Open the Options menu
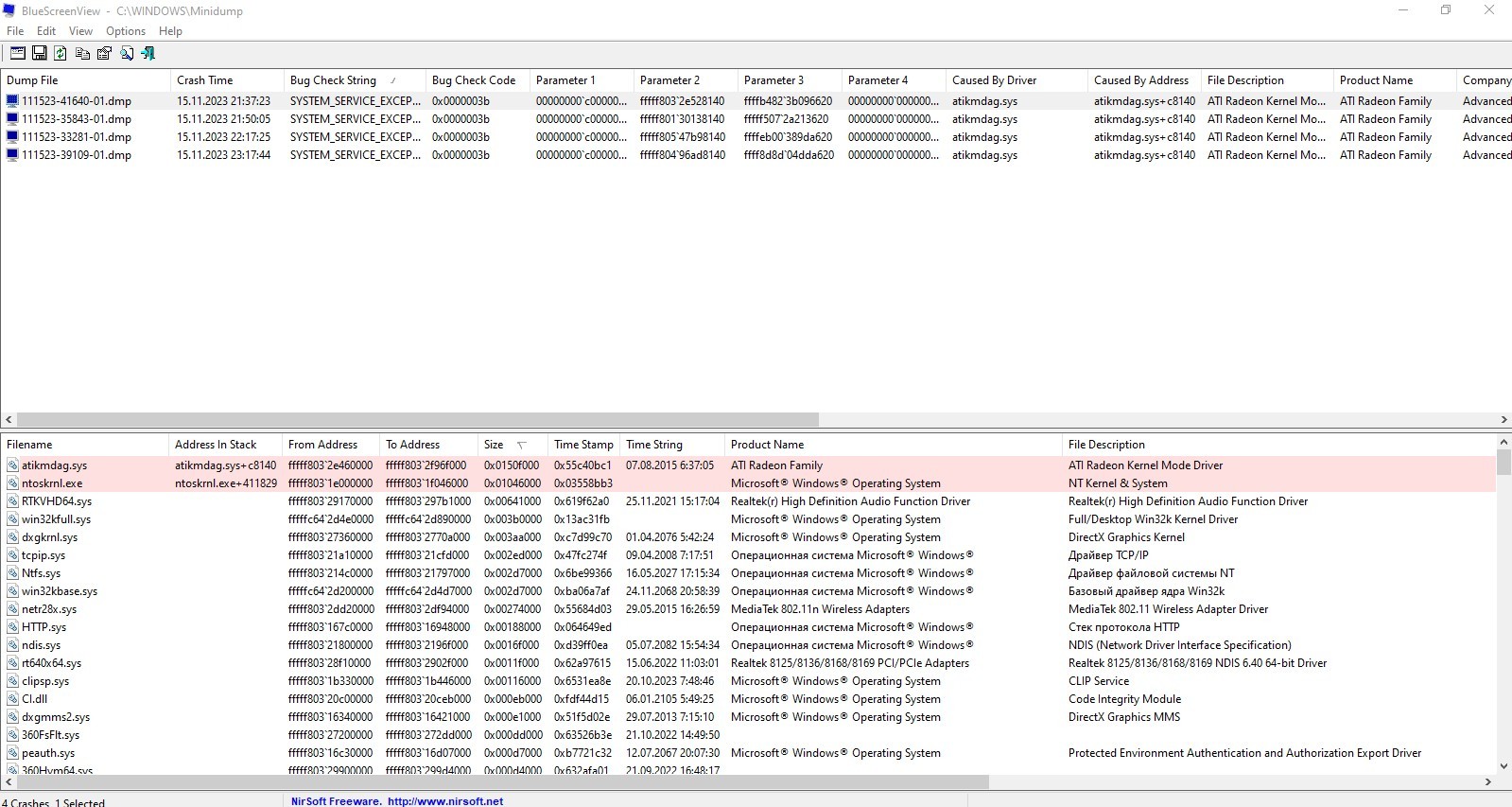 tap(126, 31)
